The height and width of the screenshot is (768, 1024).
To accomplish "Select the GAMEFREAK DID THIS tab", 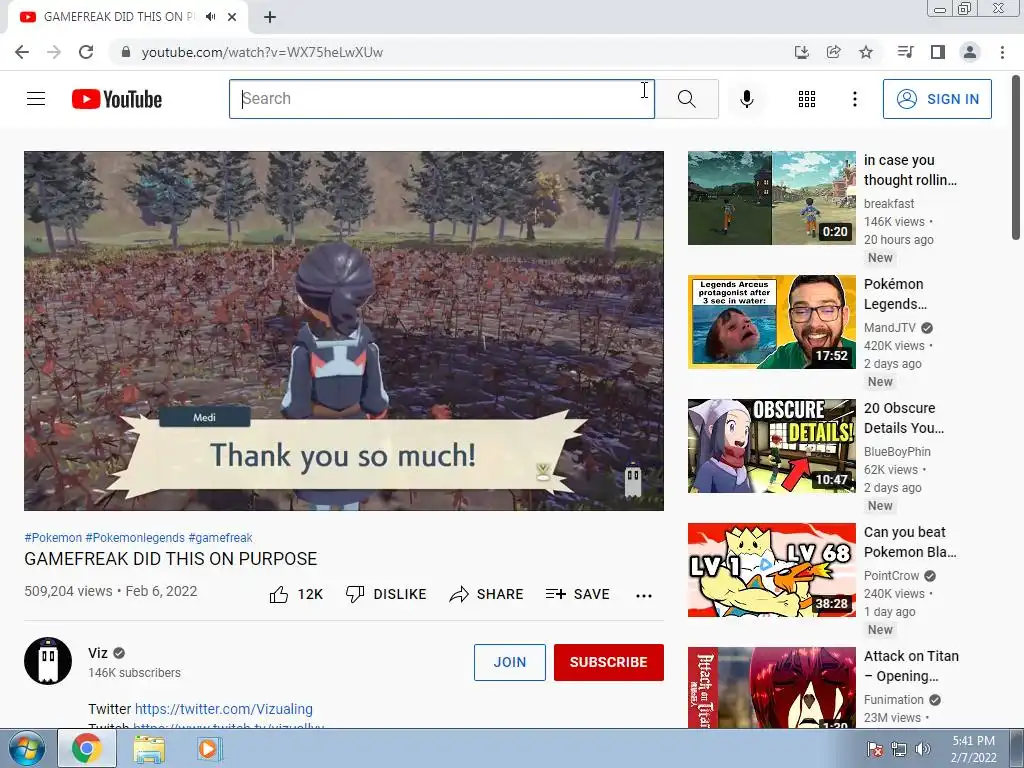I will coord(118,17).
